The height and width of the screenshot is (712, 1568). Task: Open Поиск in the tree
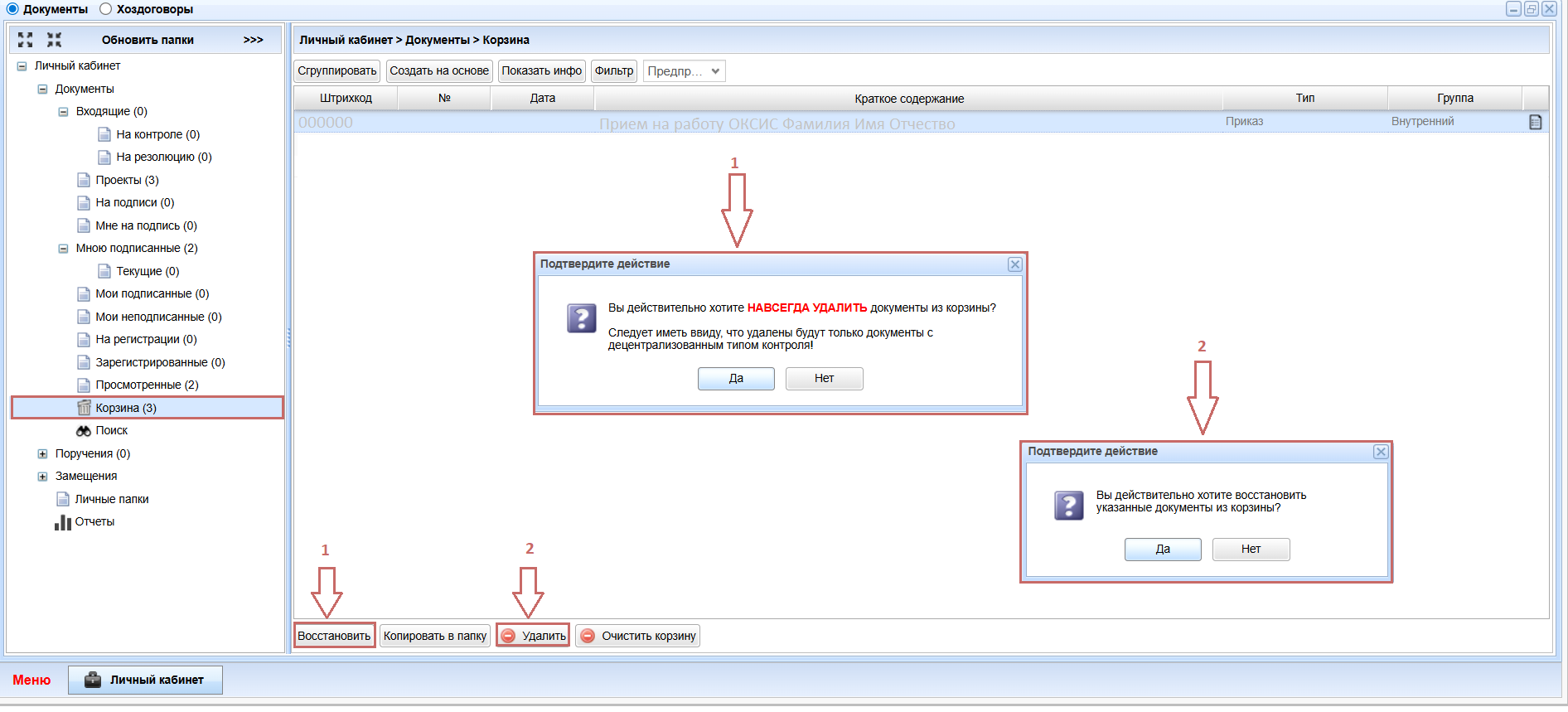[x=112, y=431]
